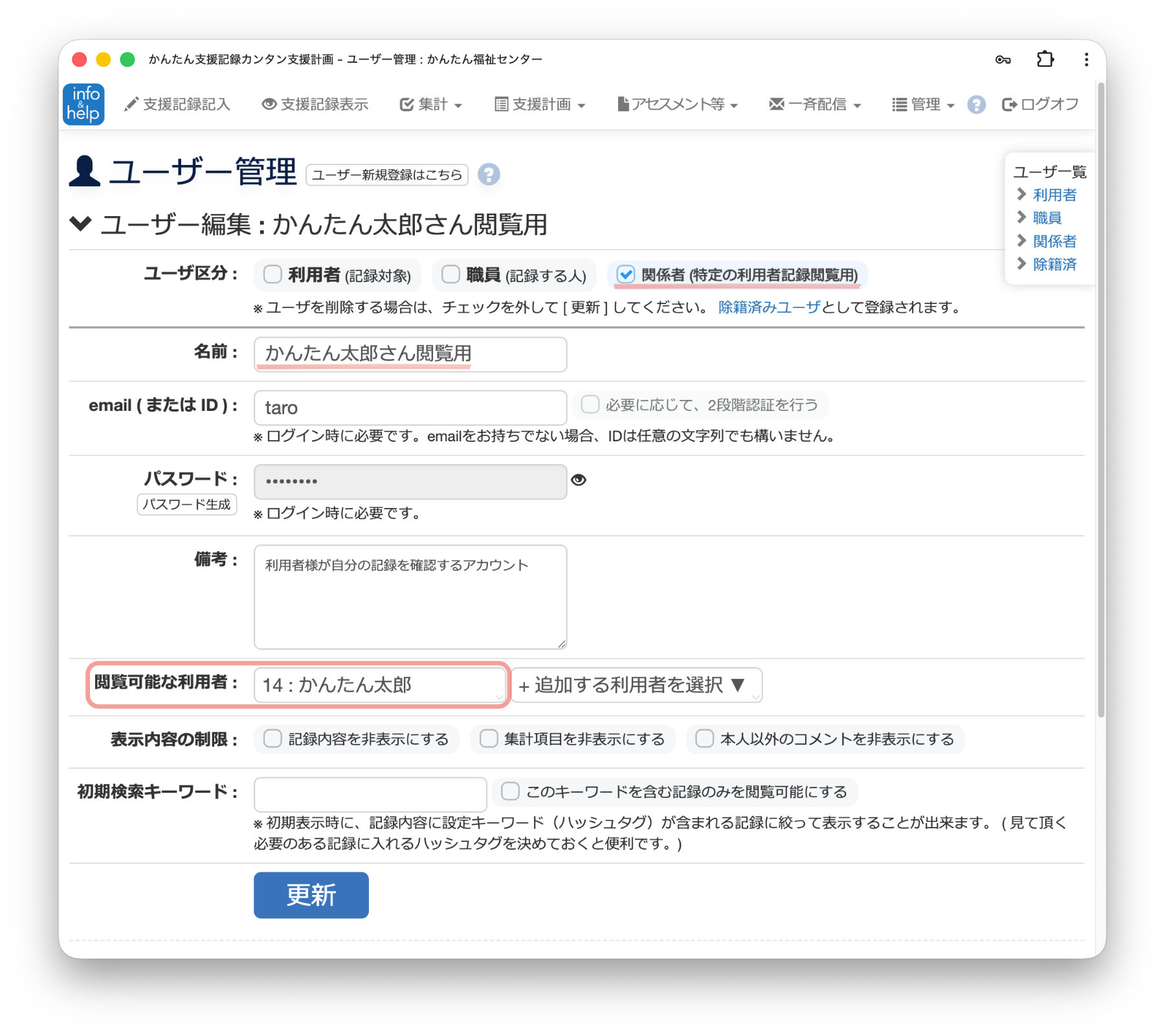Open 除籍済 in the ユーザ一覧 sidebar
This screenshot has width=1165, height=1036.
pyautogui.click(x=1054, y=265)
